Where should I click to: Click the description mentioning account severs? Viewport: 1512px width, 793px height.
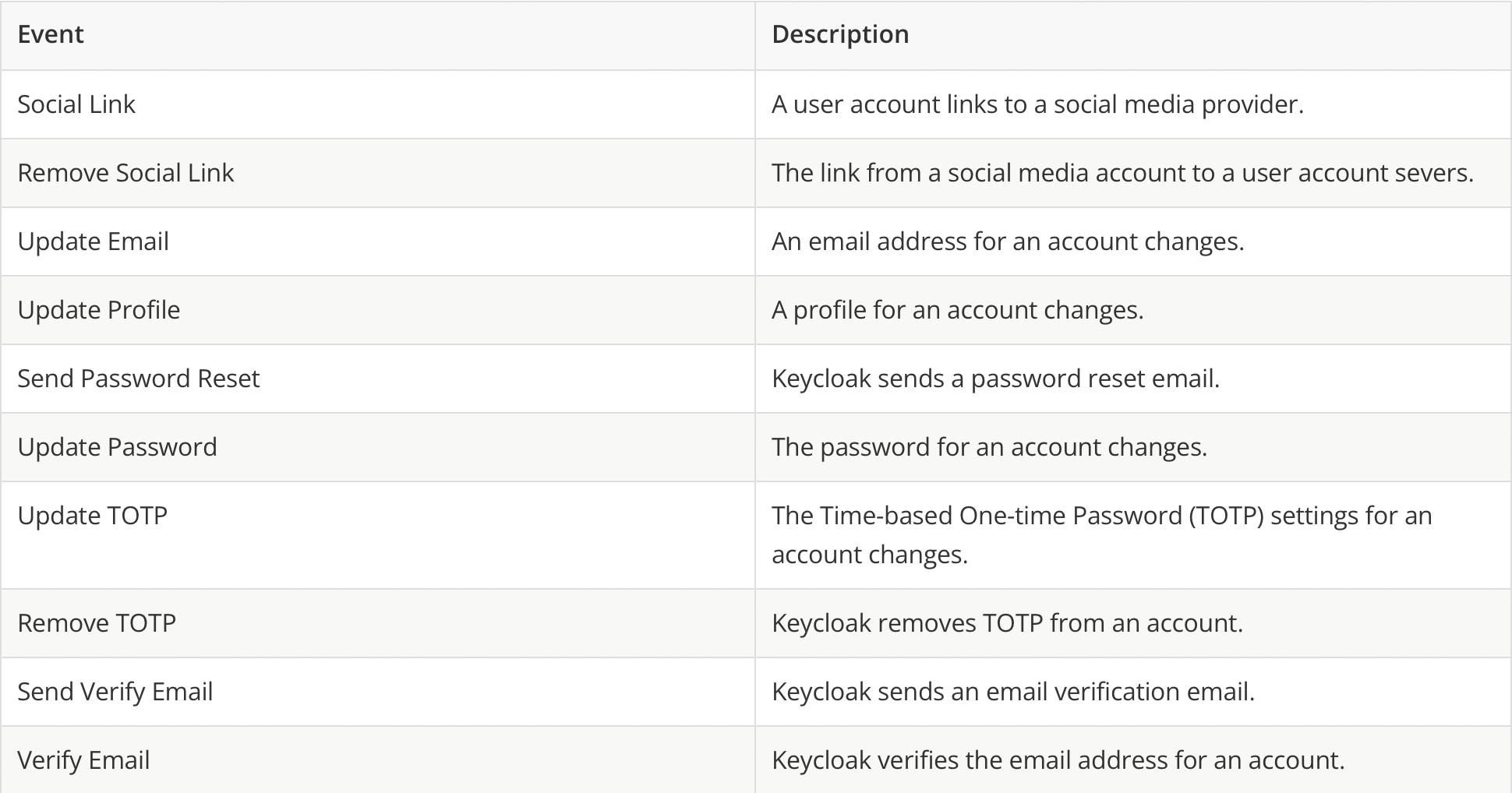(x=1122, y=173)
